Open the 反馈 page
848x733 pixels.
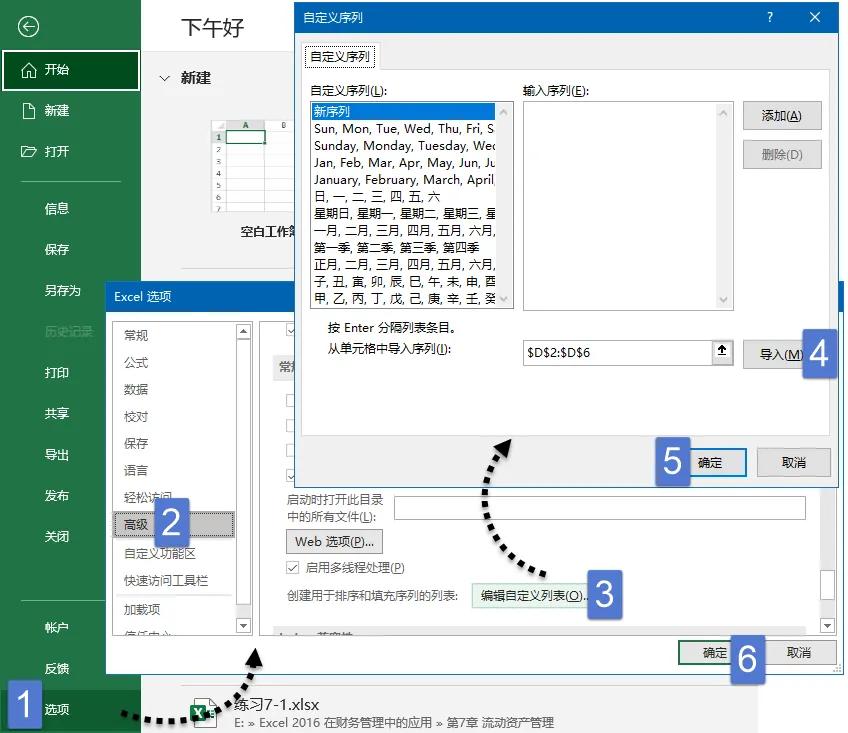(x=56, y=668)
